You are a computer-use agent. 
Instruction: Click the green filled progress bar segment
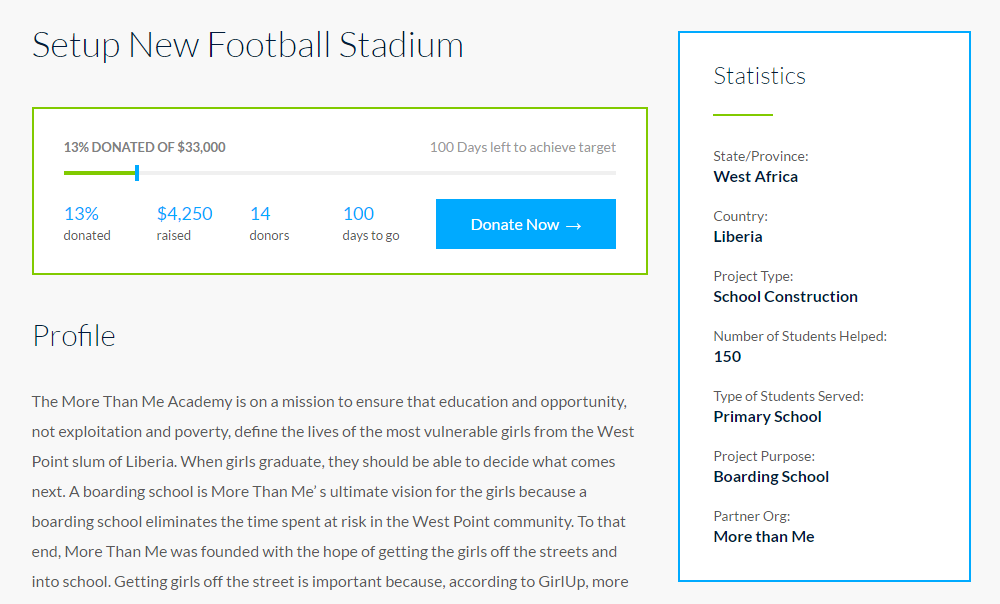[x=98, y=173]
